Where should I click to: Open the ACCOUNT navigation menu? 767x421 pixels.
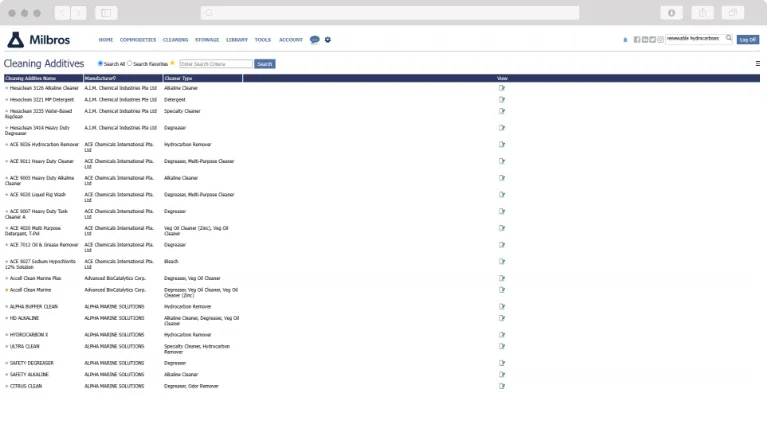coord(290,40)
